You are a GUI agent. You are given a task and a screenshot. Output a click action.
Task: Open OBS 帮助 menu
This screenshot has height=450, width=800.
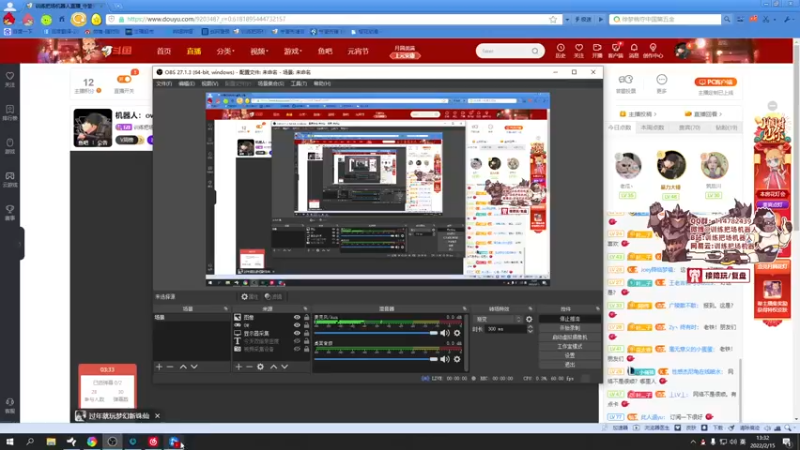tap(322, 83)
